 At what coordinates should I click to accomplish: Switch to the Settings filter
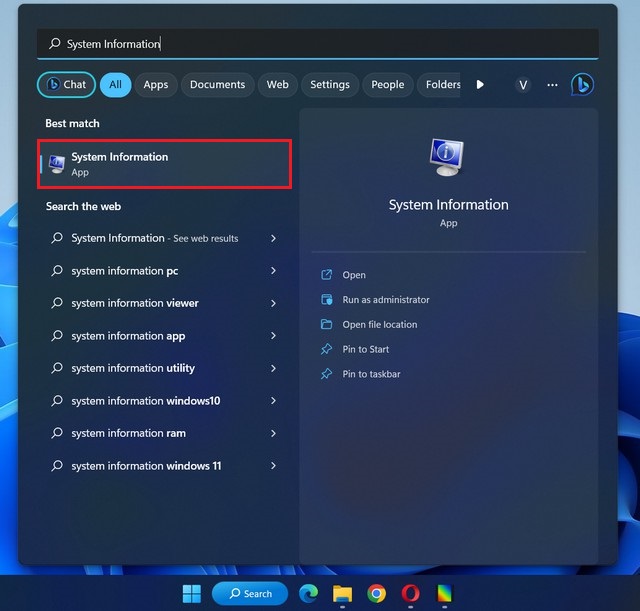point(330,84)
